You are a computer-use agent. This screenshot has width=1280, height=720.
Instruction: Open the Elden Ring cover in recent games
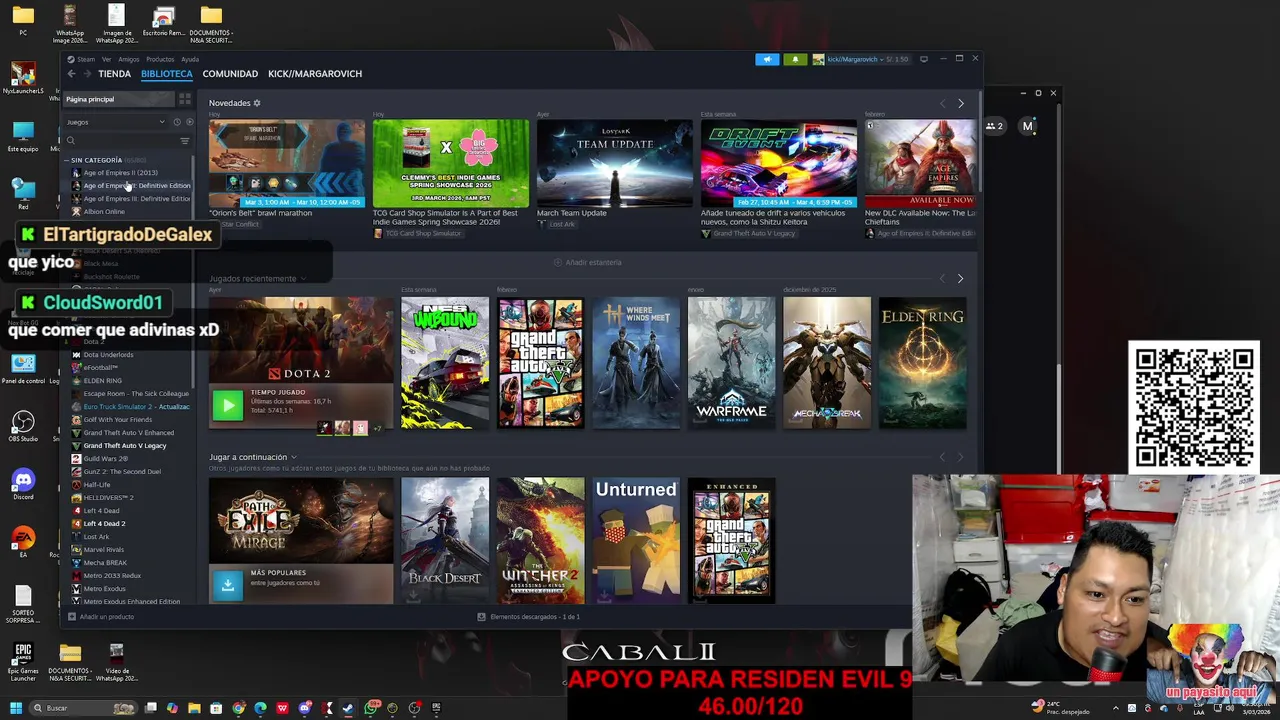(922, 363)
